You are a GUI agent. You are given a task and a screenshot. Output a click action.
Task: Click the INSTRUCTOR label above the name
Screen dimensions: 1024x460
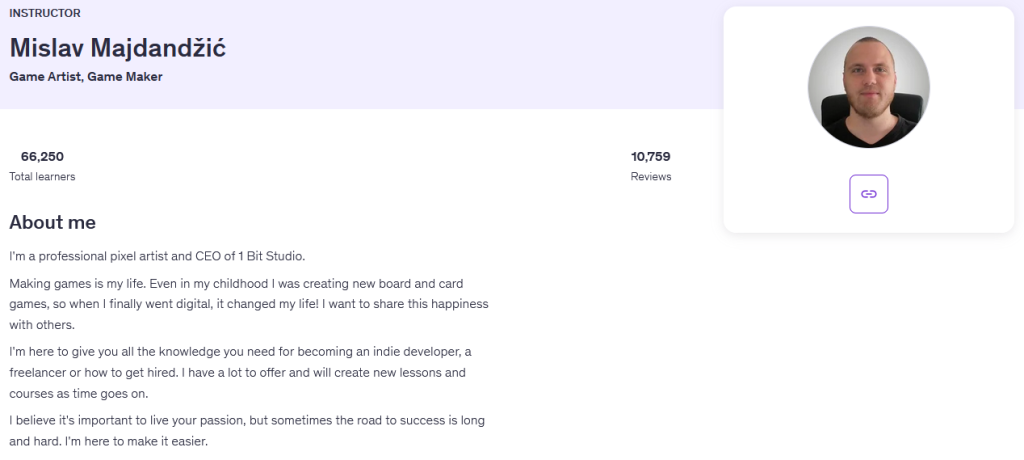pyautogui.click(x=45, y=13)
